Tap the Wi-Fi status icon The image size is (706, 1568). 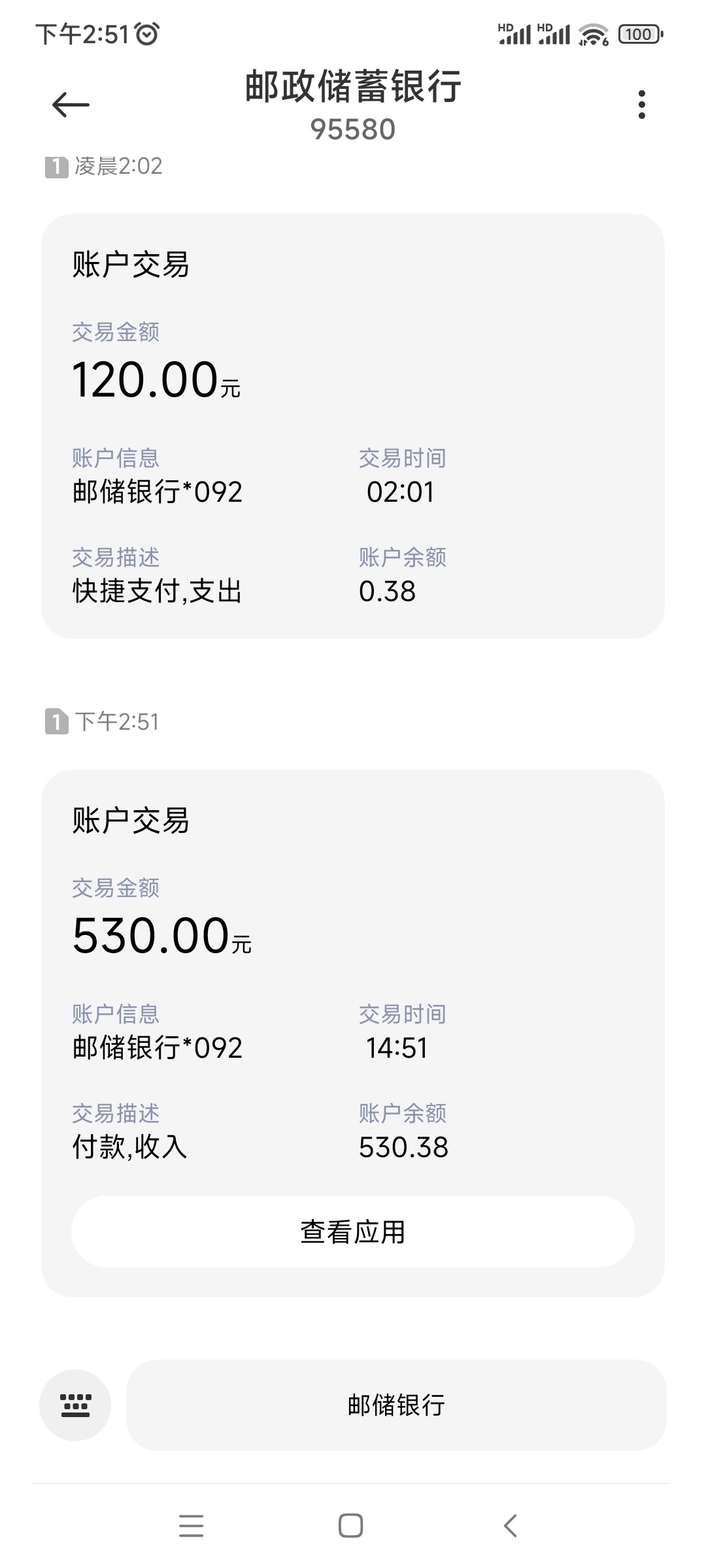pyautogui.click(x=594, y=34)
